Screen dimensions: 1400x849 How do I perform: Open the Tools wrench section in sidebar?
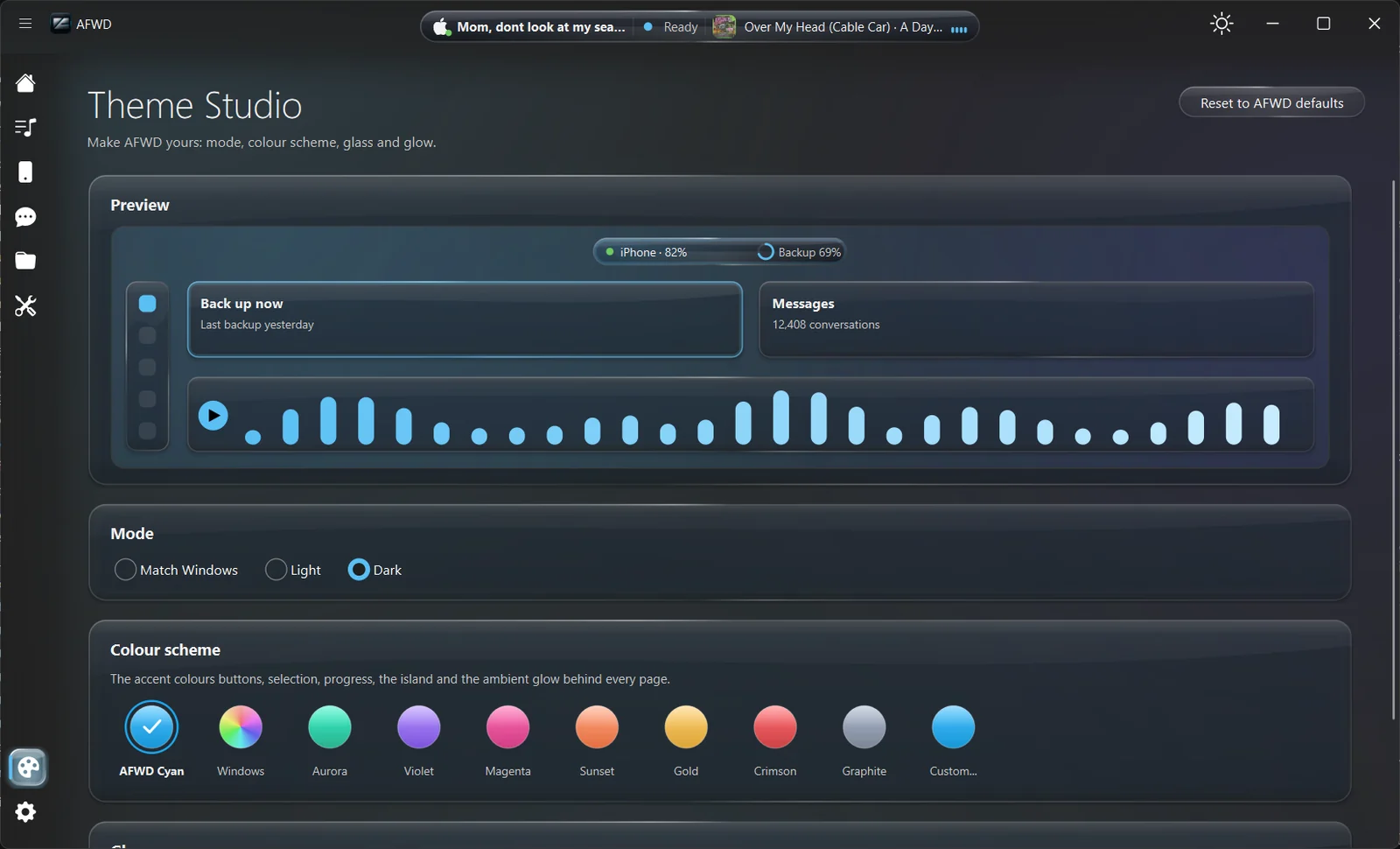25,305
